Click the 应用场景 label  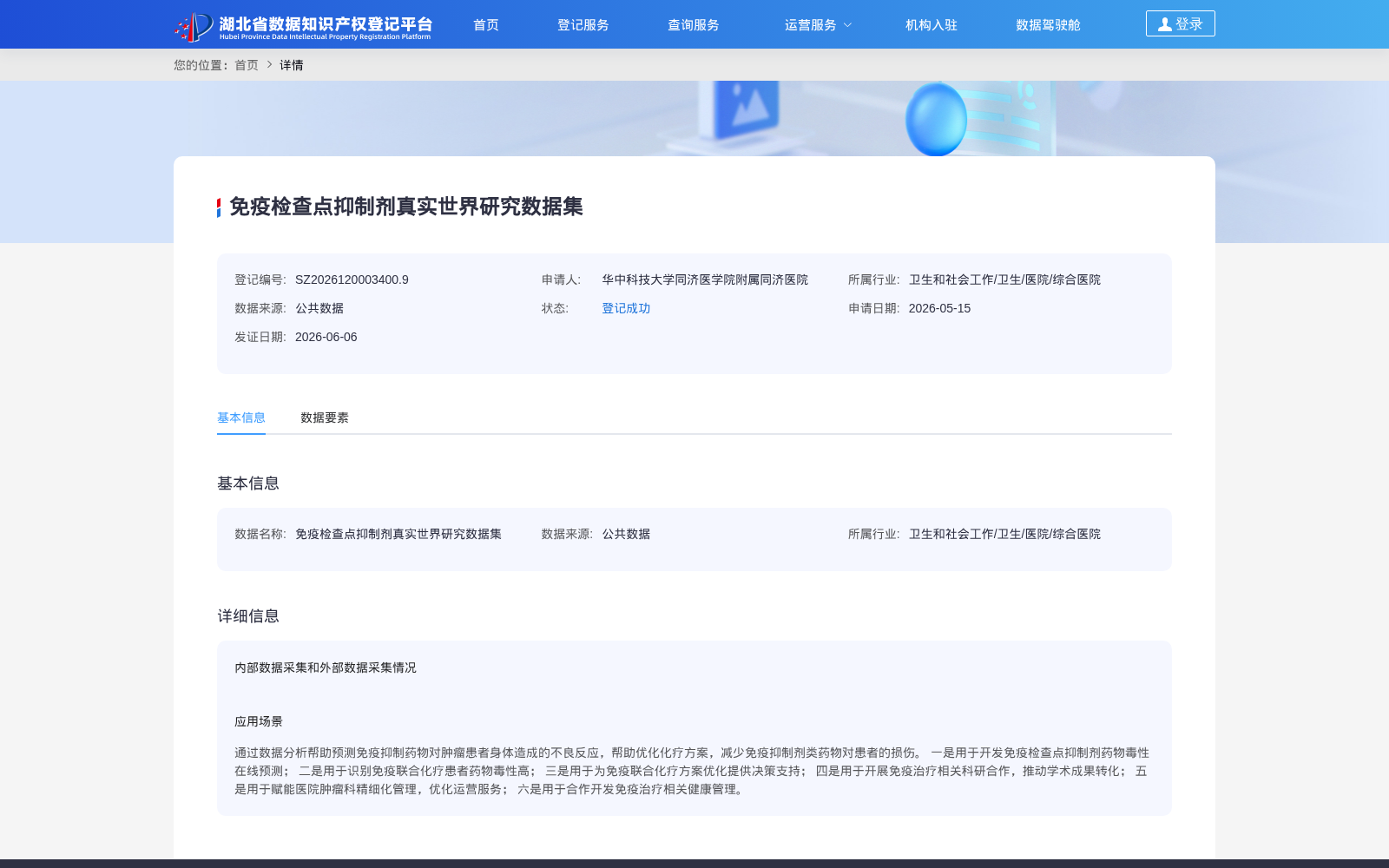point(259,721)
